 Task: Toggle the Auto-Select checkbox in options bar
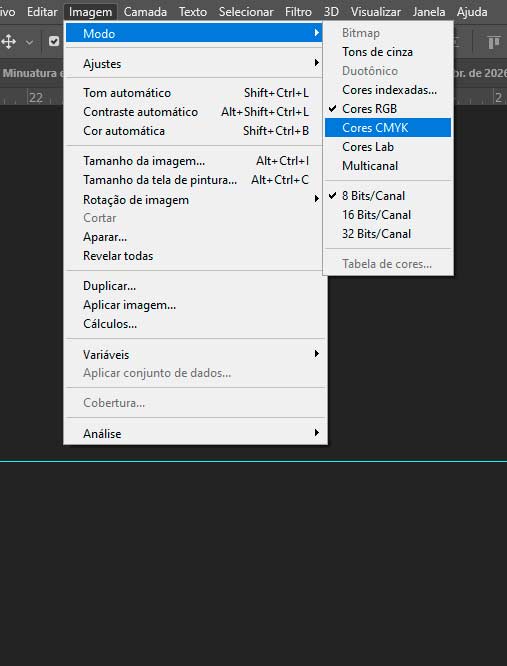54,41
